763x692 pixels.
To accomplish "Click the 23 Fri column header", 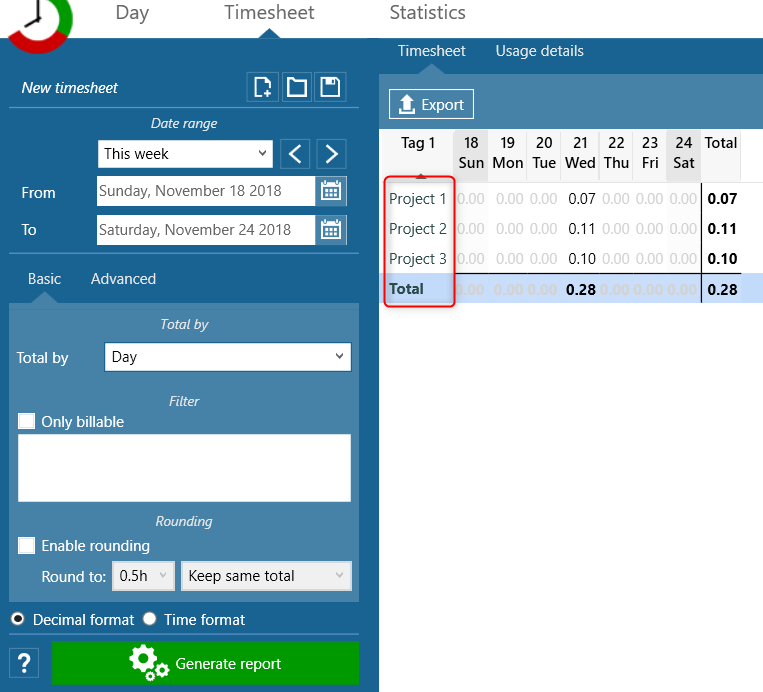I will (650, 153).
